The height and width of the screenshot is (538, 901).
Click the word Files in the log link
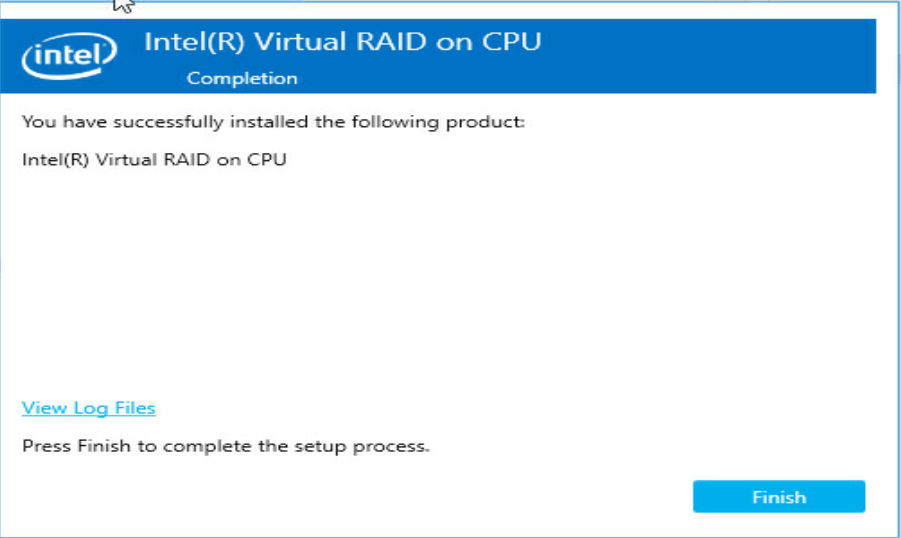(135, 408)
